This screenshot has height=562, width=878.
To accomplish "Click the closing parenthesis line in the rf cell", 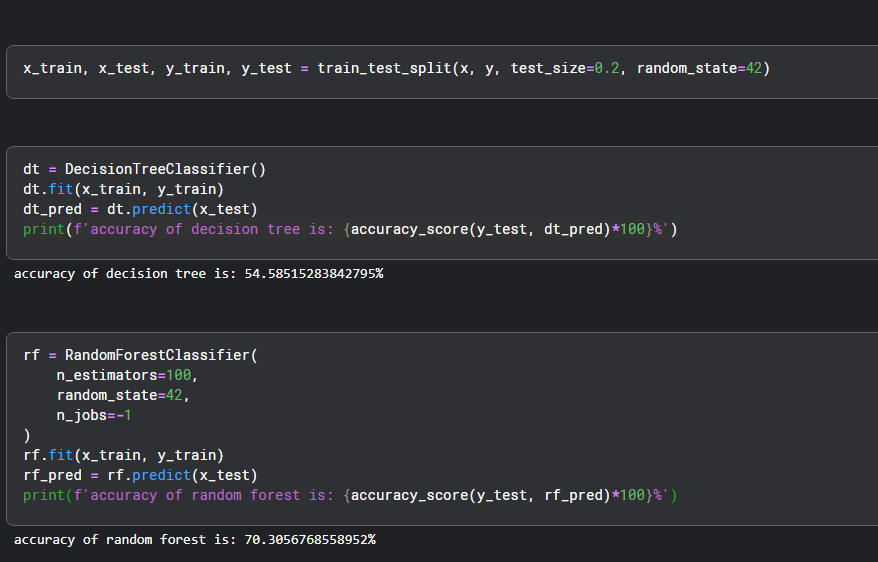I will (27, 435).
